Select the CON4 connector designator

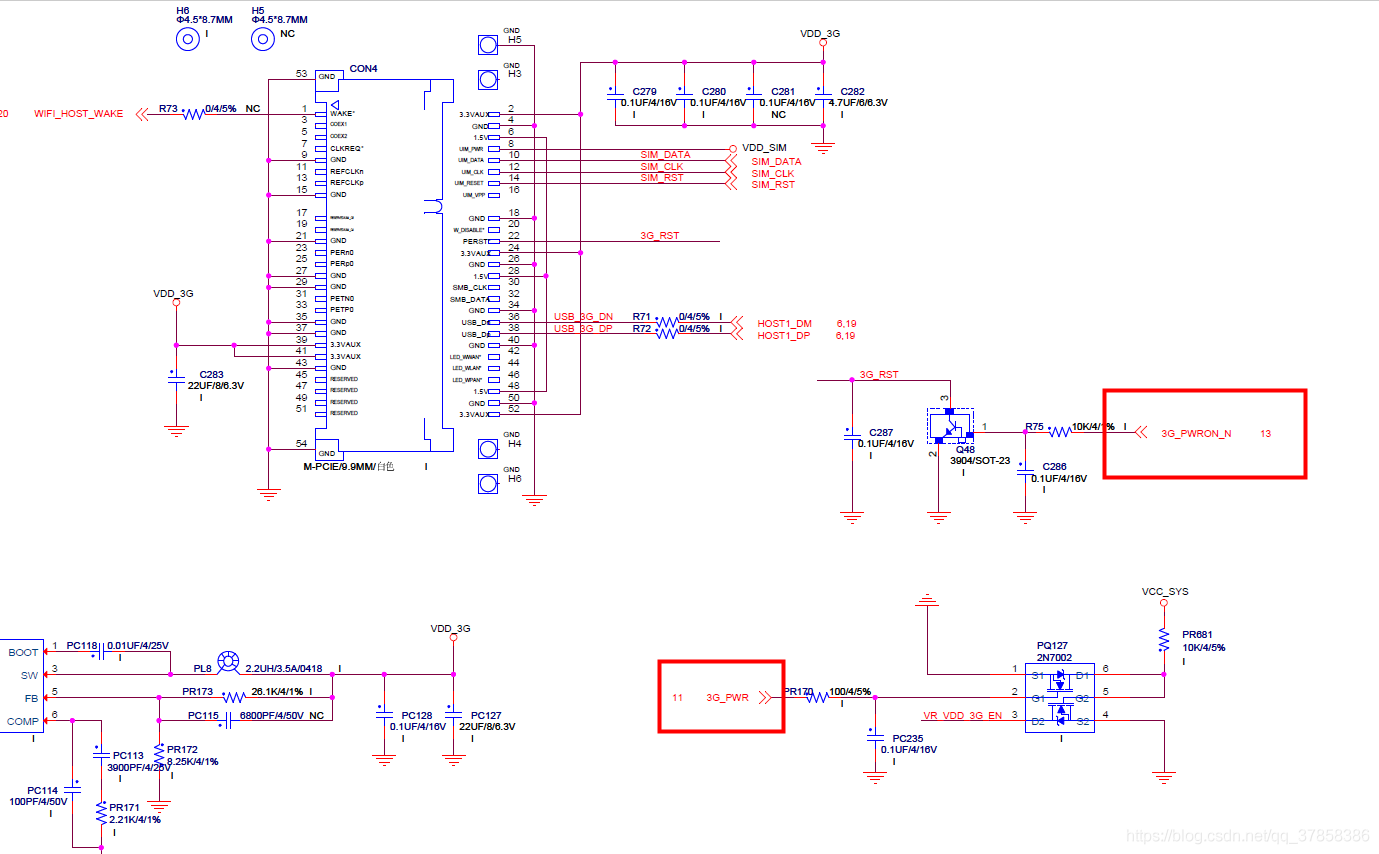(x=363, y=69)
